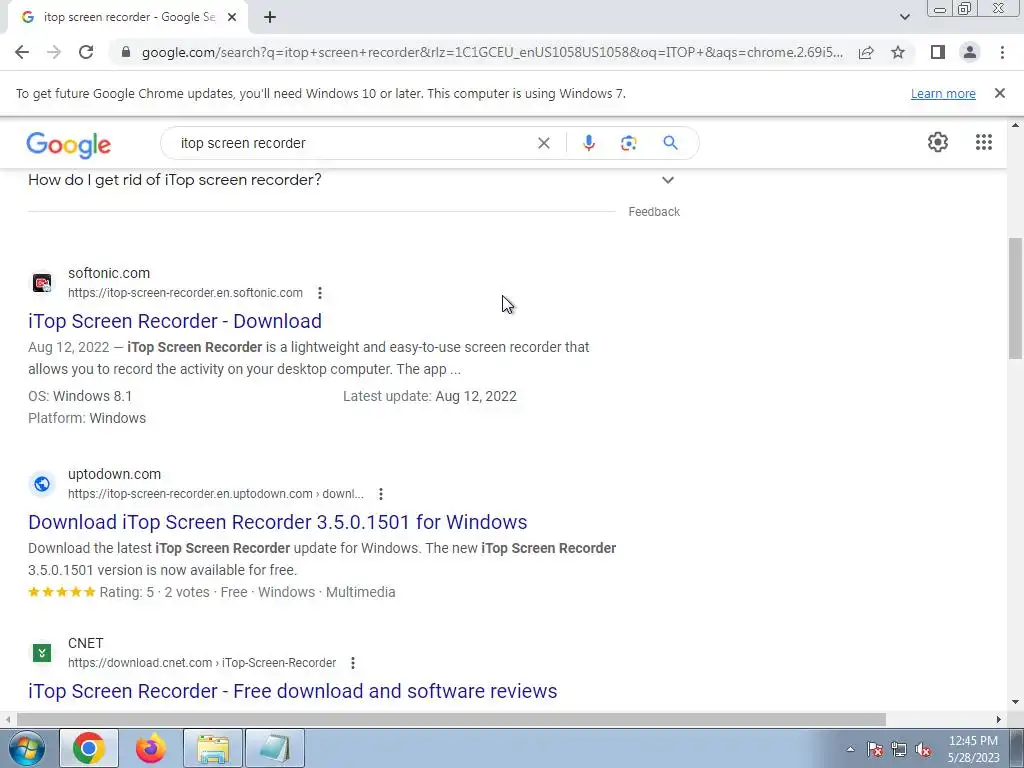Click the address bar URL

click(x=492, y=52)
